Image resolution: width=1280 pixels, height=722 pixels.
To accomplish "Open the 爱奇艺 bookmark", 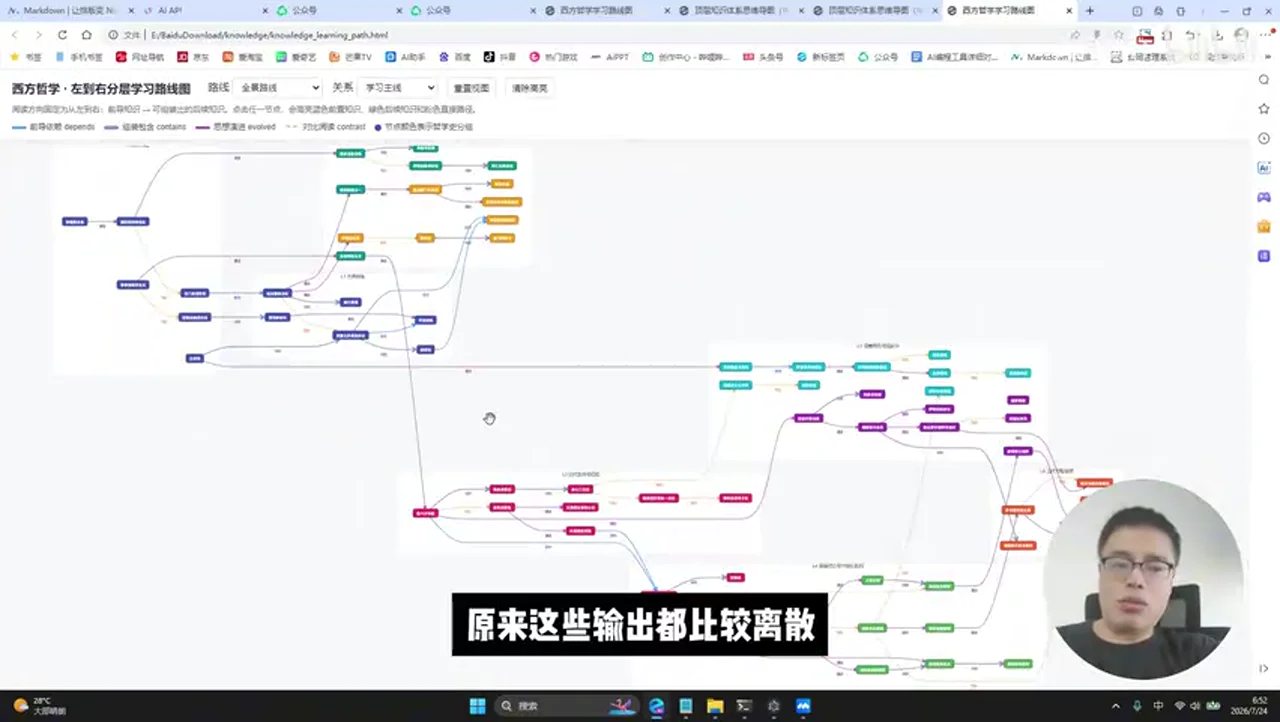I will point(296,57).
